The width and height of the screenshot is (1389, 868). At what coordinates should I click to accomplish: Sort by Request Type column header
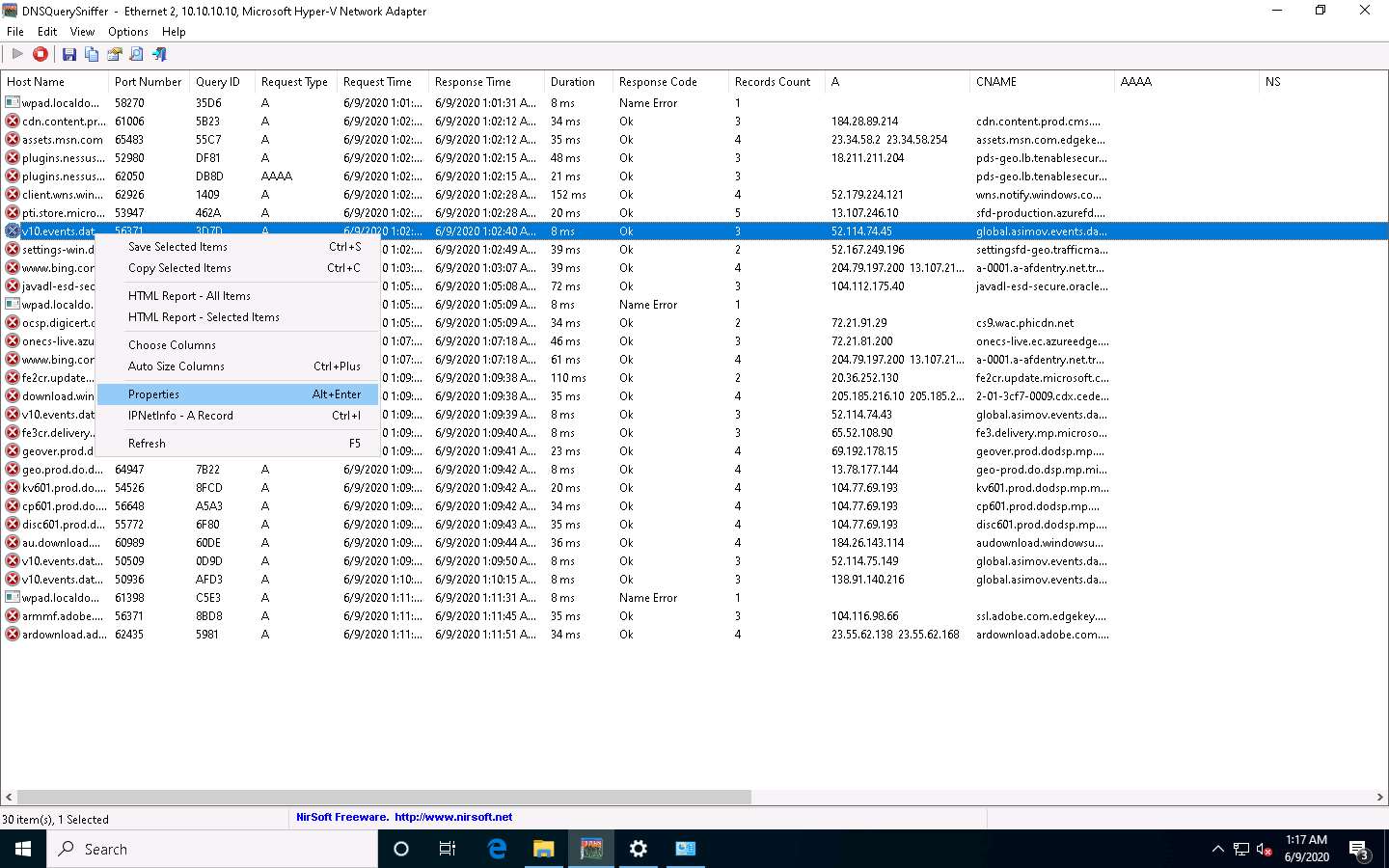(296, 82)
